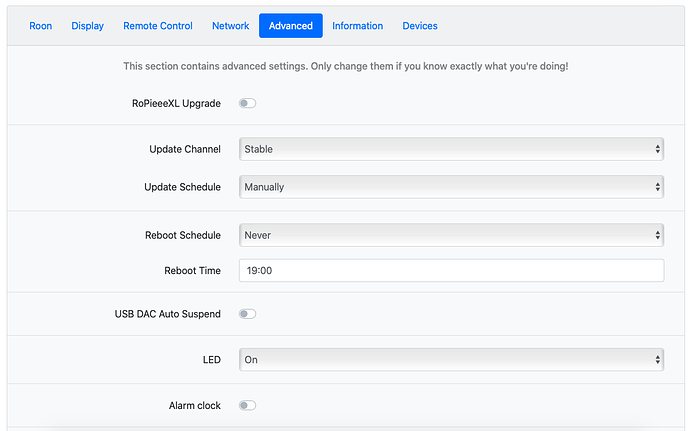Image resolution: width=690 pixels, height=431 pixels.
Task: Enable the Alarm clock switch
Action: click(x=247, y=405)
